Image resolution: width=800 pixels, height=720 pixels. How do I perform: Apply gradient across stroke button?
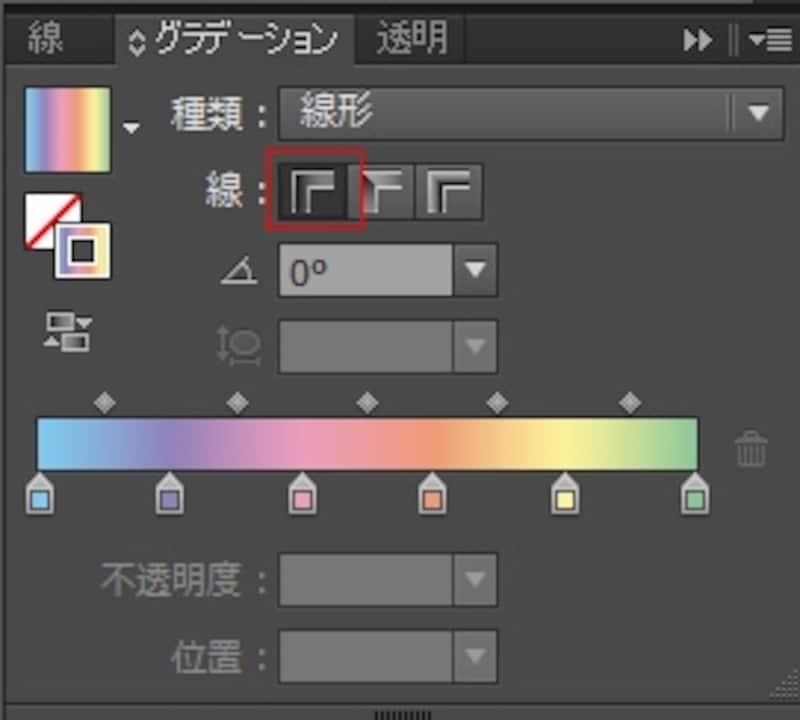(x=449, y=192)
